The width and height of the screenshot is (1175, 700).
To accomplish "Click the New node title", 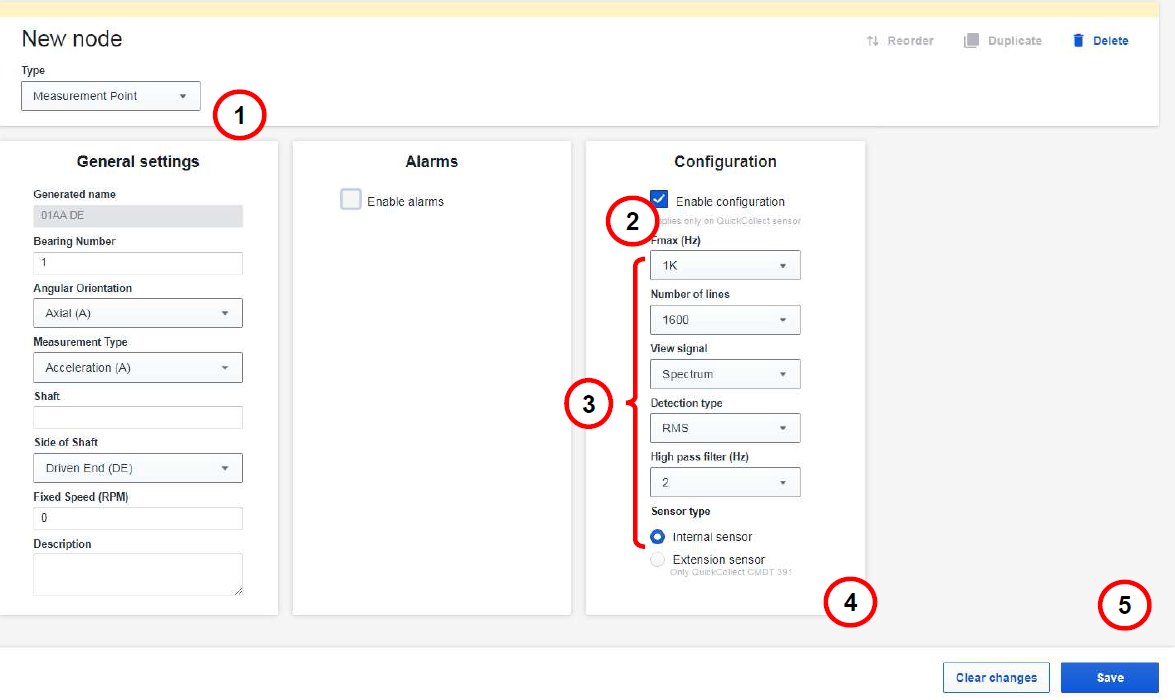I will coord(72,39).
